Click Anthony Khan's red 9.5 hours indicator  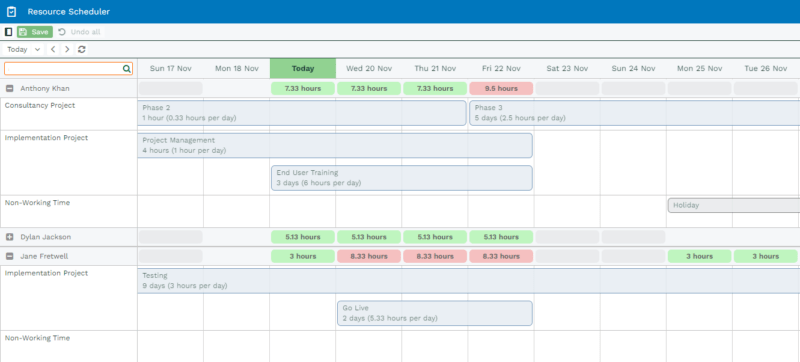(501, 89)
